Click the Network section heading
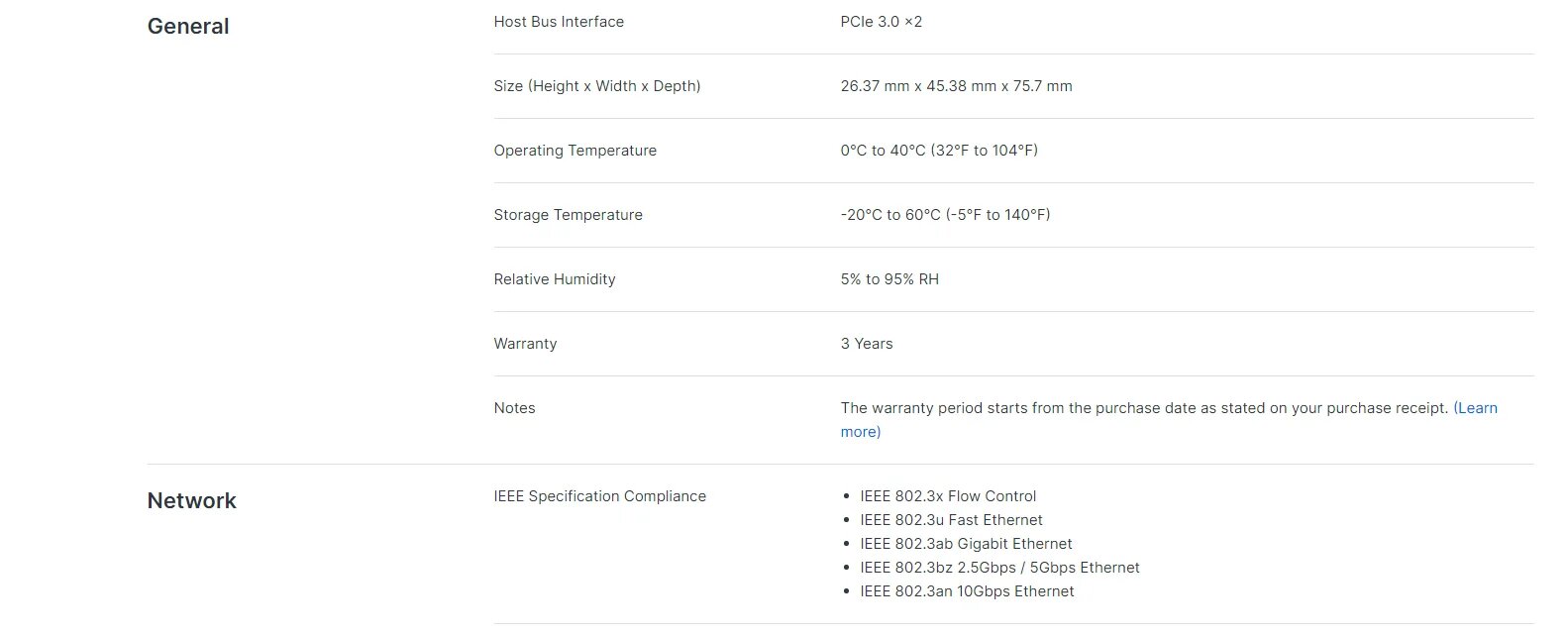This screenshot has width=1568, height=636. click(x=191, y=501)
